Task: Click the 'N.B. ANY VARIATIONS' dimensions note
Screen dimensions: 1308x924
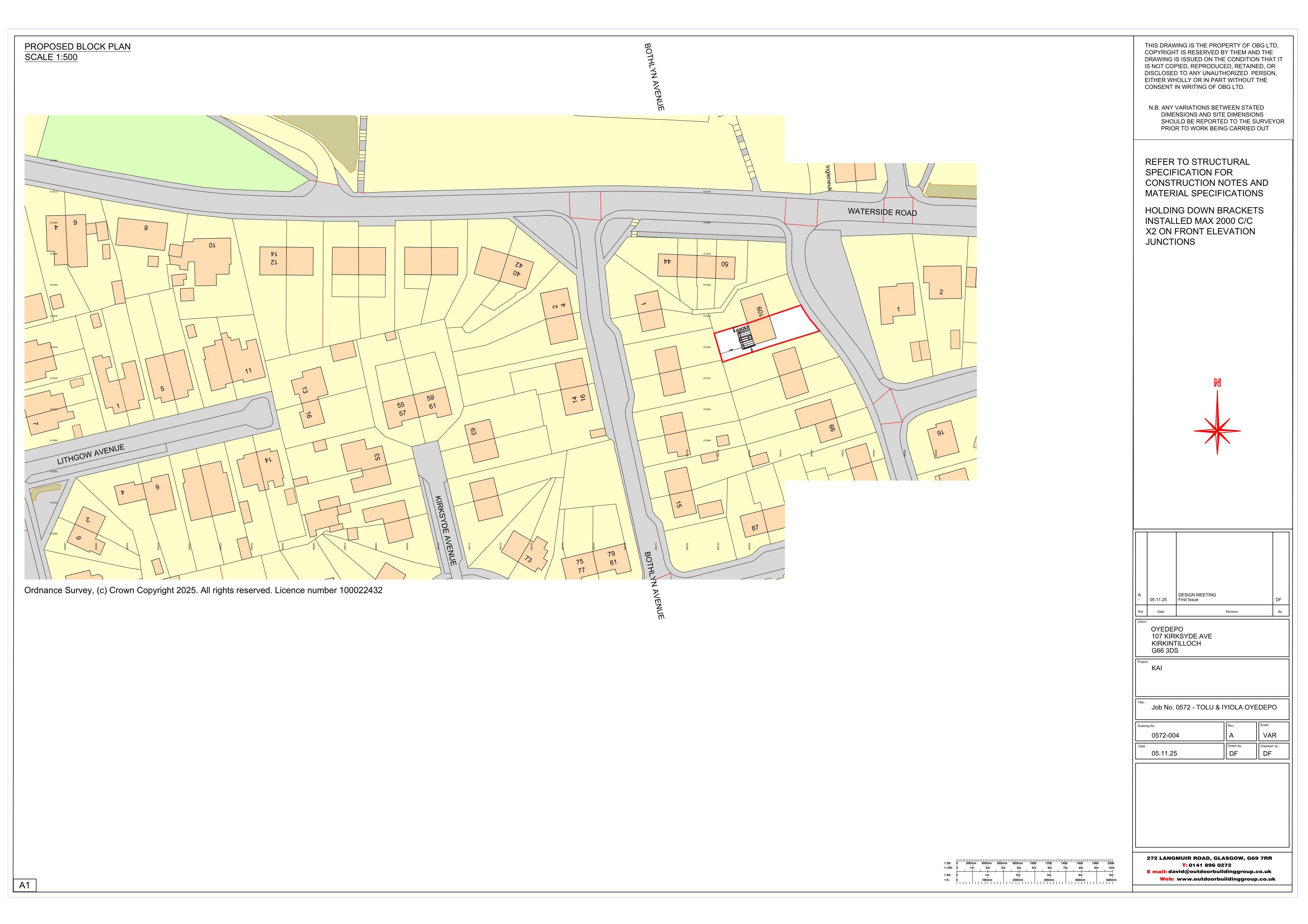Action: click(x=1216, y=118)
